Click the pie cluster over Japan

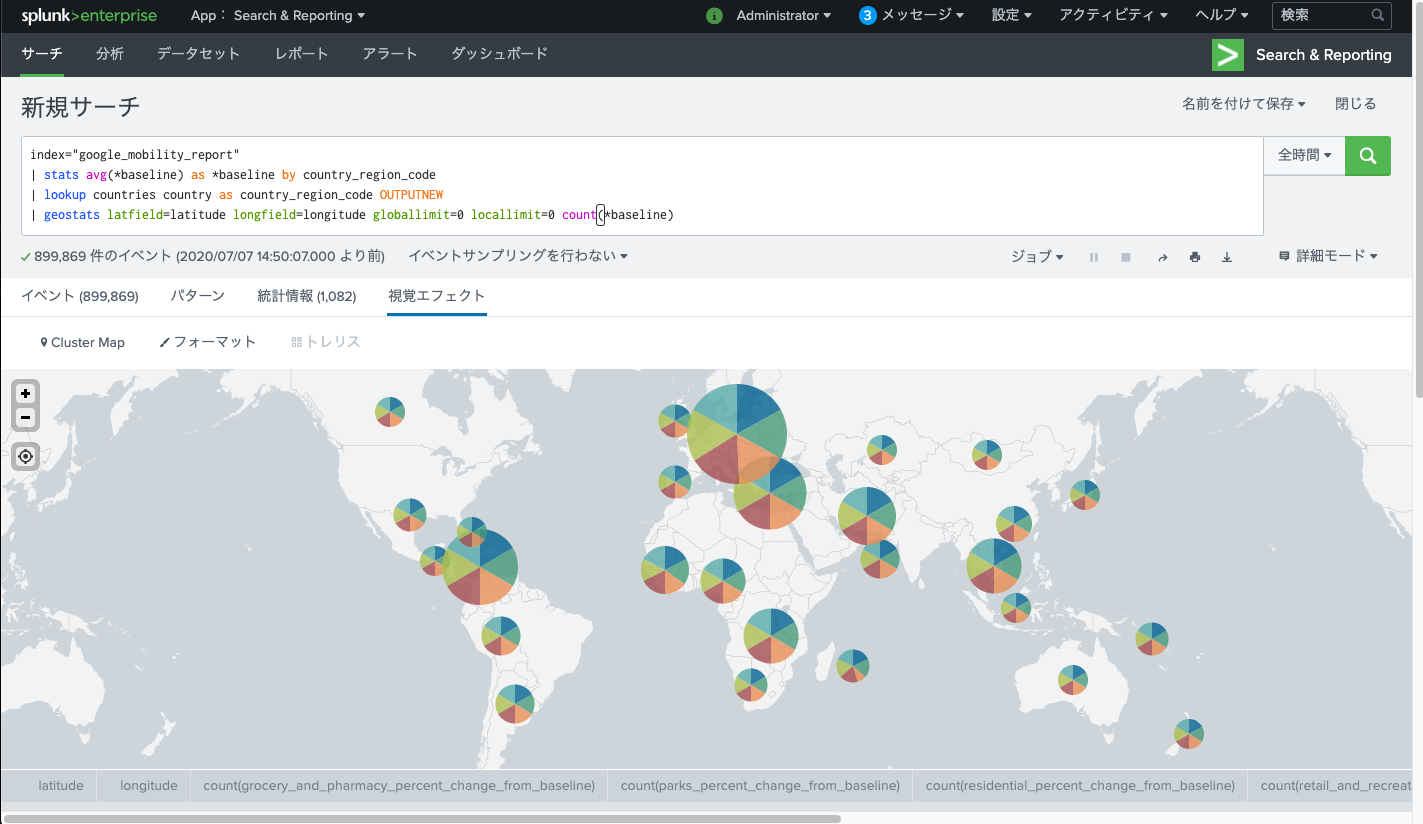pos(1085,494)
